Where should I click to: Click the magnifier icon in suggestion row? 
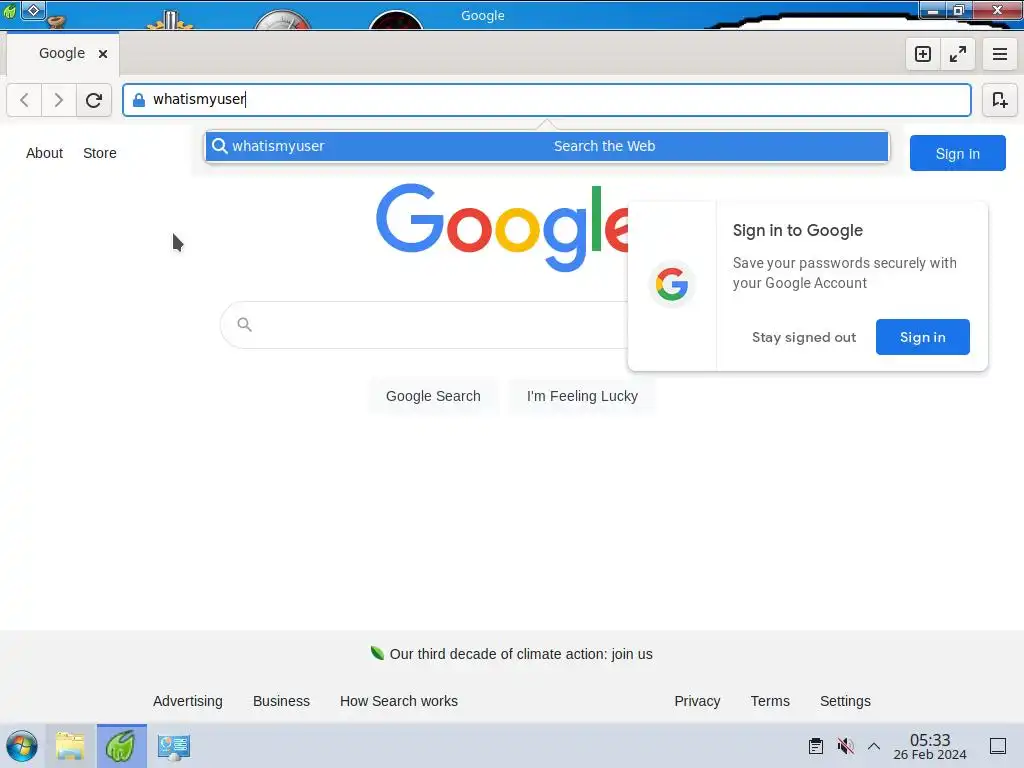point(219,146)
